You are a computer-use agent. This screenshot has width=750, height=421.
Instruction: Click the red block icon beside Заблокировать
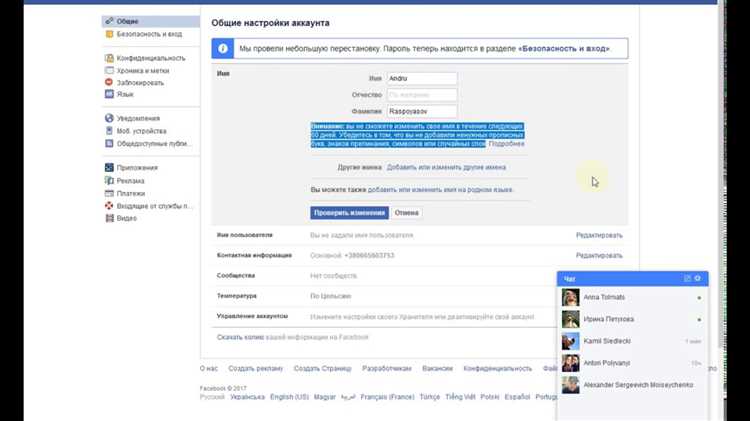coord(109,82)
